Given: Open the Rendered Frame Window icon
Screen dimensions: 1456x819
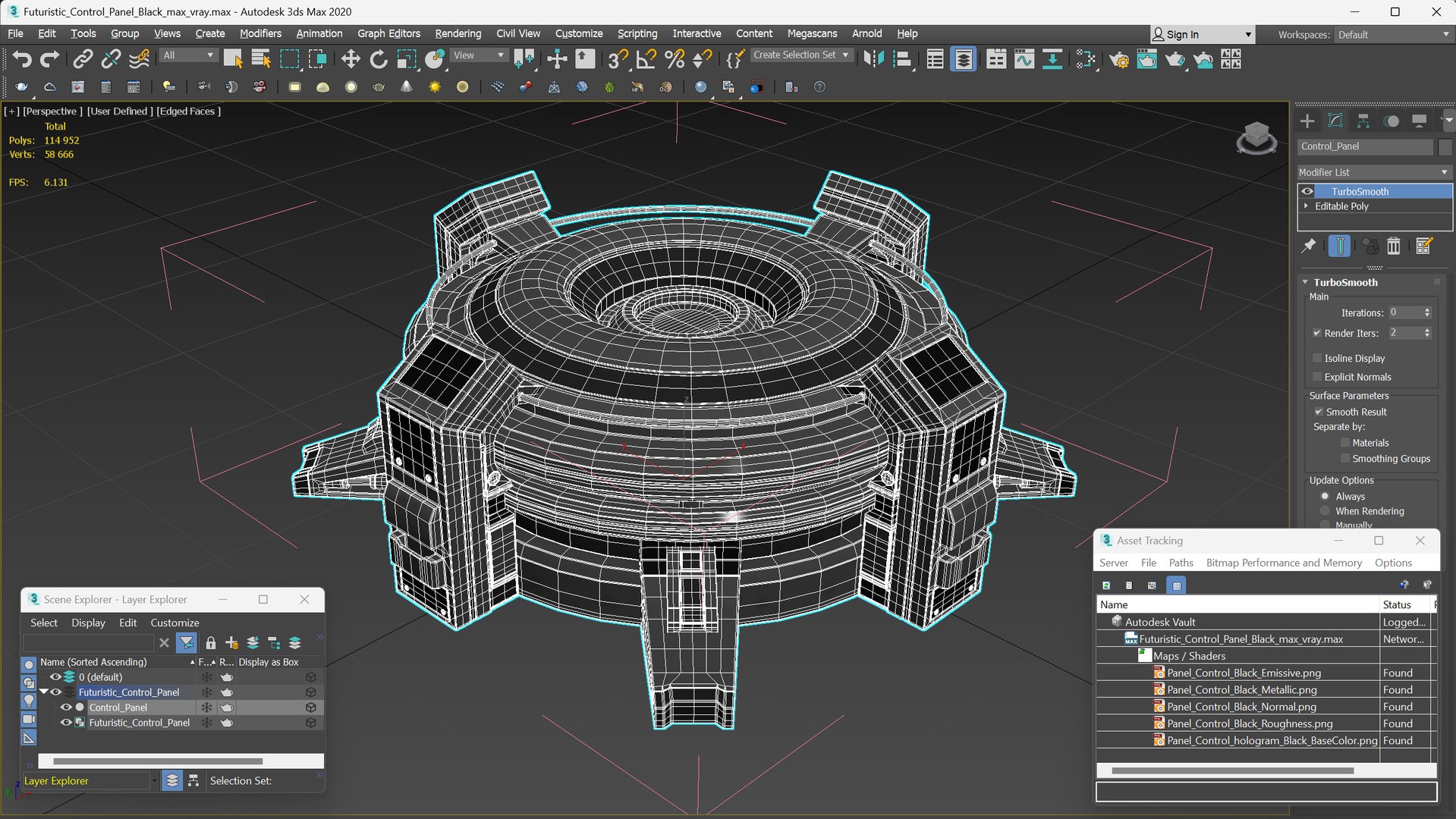Looking at the screenshot, I should point(1146,58).
